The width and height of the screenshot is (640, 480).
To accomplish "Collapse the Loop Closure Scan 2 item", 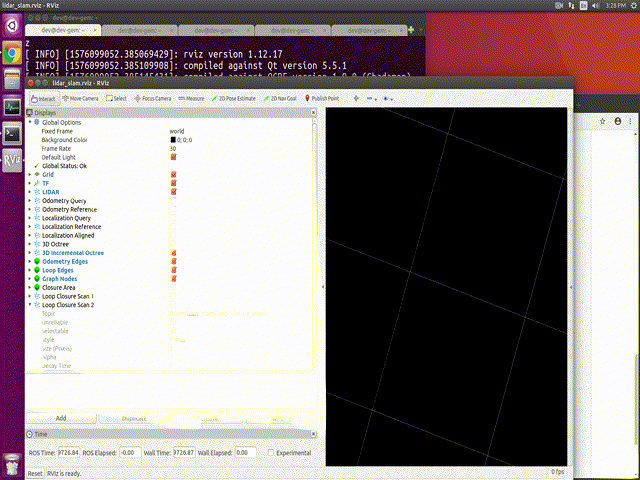I will (30, 305).
